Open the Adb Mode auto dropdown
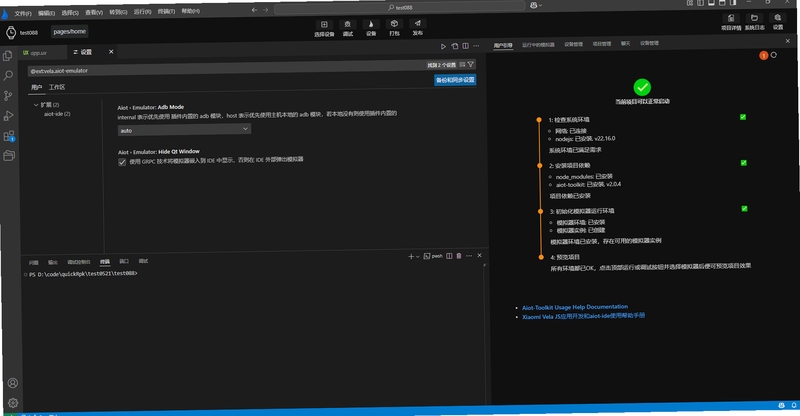Image resolution: width=800 pixels, height=416 pixels. (184, 130)
